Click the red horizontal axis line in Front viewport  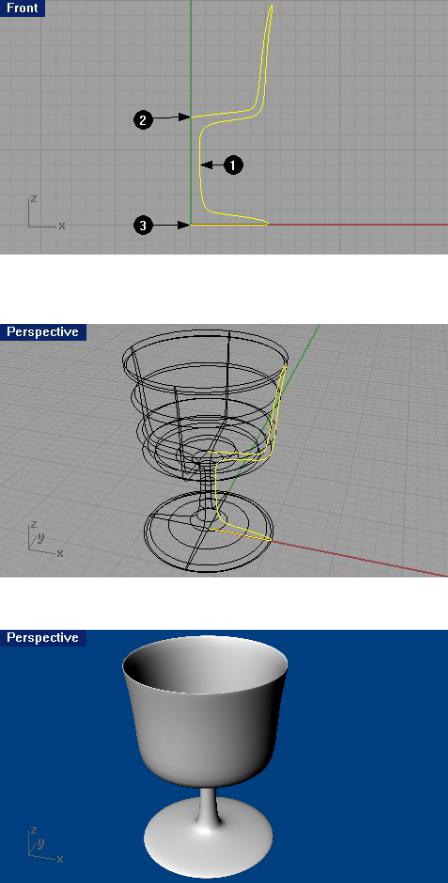(x=360, y=225)
